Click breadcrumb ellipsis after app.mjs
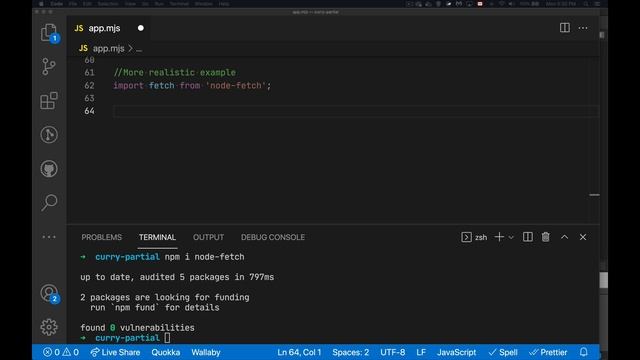Image resolution: width=640 pixels, height=360 pixels. tap(139, 49)
